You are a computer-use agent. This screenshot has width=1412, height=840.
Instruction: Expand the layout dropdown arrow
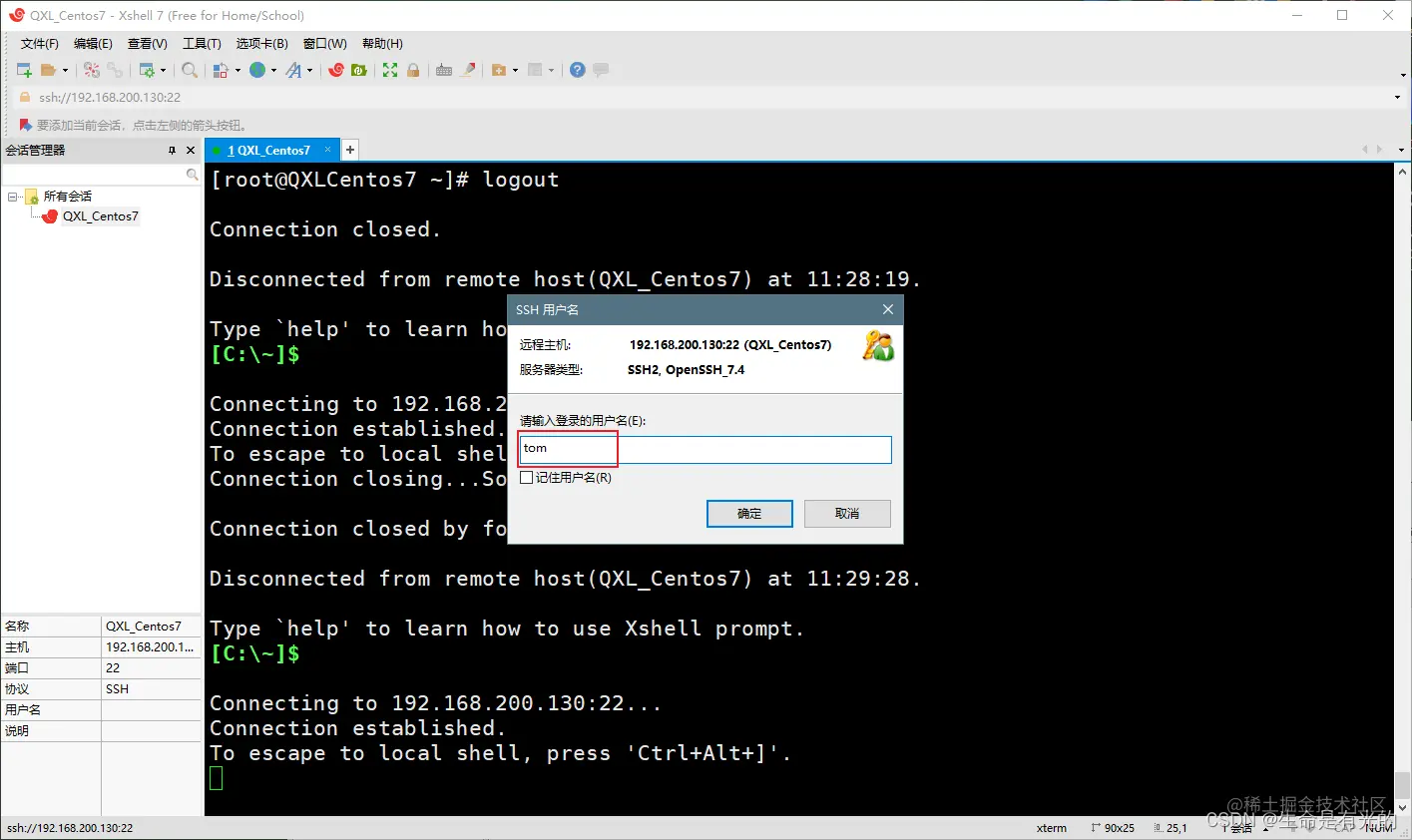(x=551, y=70)
